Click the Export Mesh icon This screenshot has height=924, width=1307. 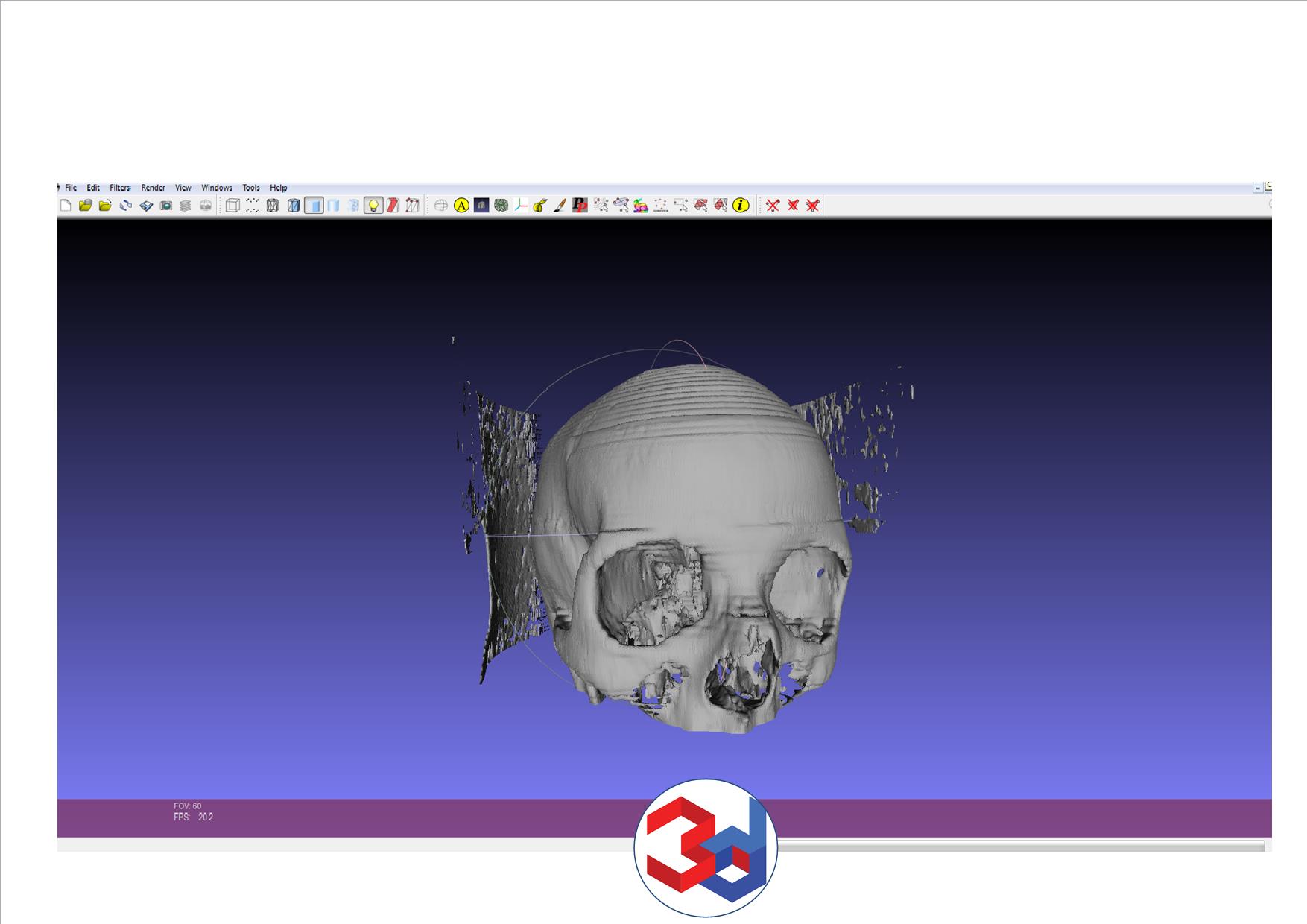click(x=146, y=206)
